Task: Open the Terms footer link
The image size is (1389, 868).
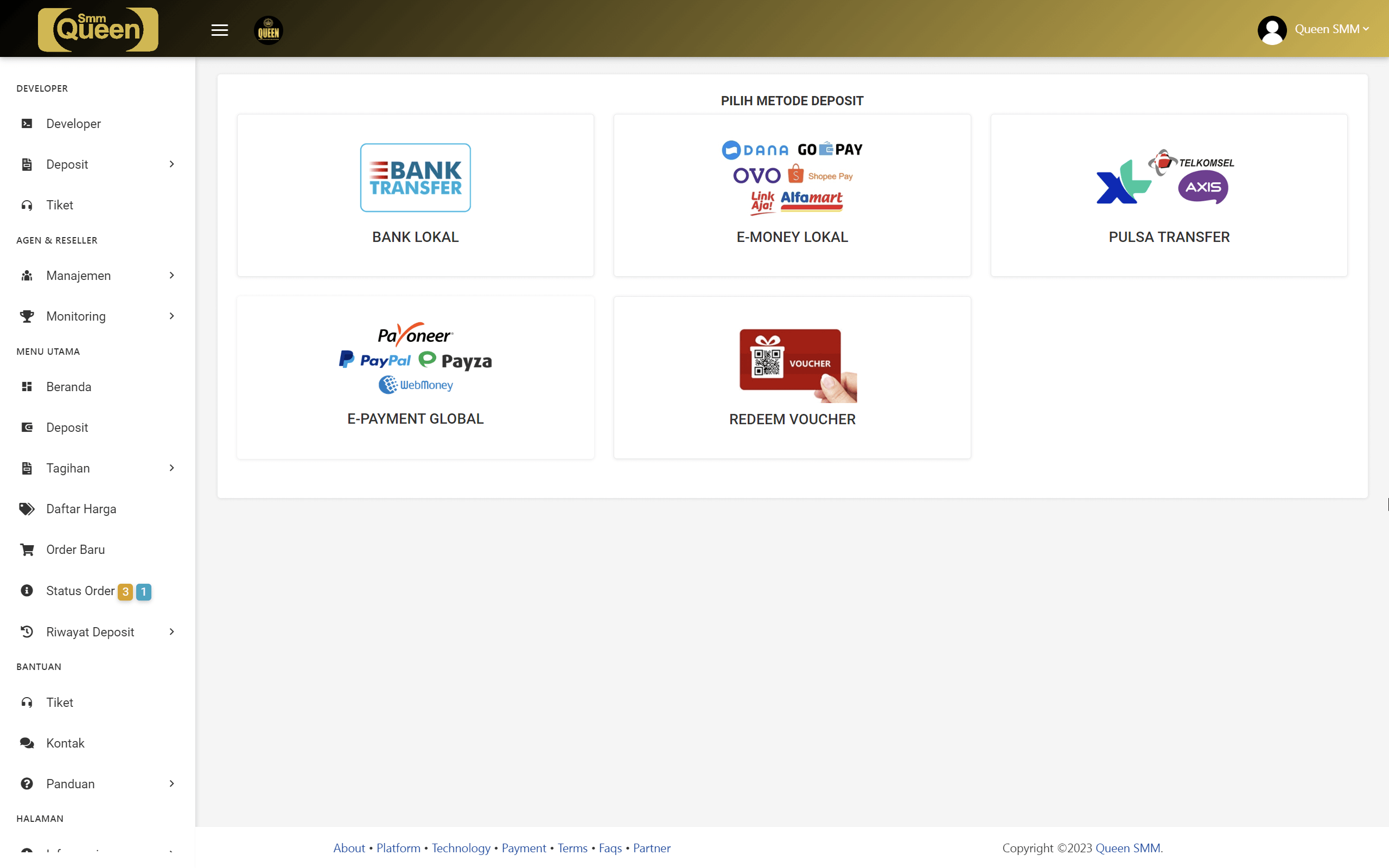Action: 572,848
